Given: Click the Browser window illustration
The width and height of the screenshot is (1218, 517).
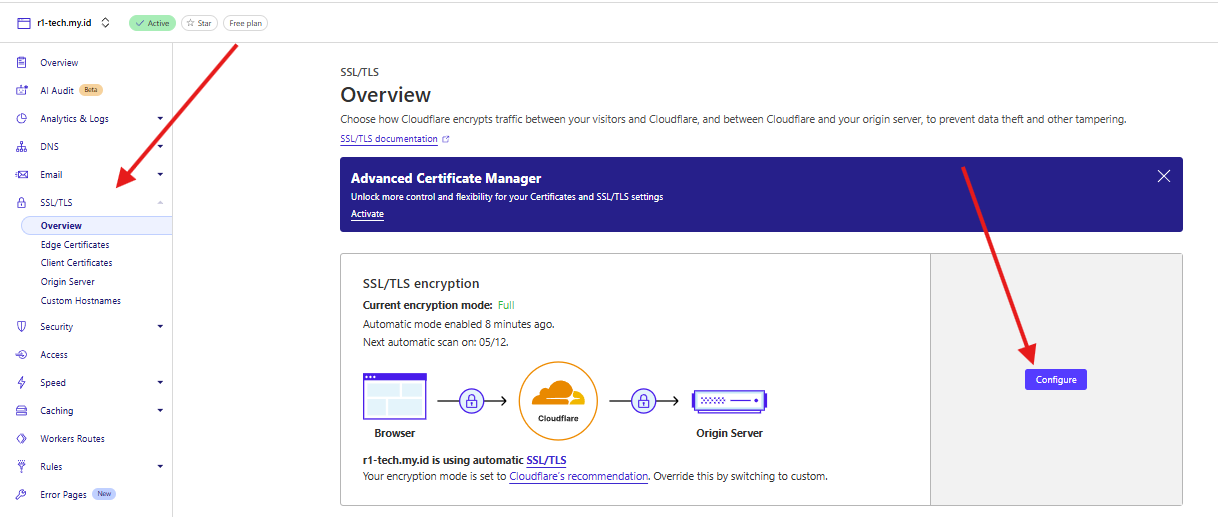Looking at the screenshot, I should (394, 396).
